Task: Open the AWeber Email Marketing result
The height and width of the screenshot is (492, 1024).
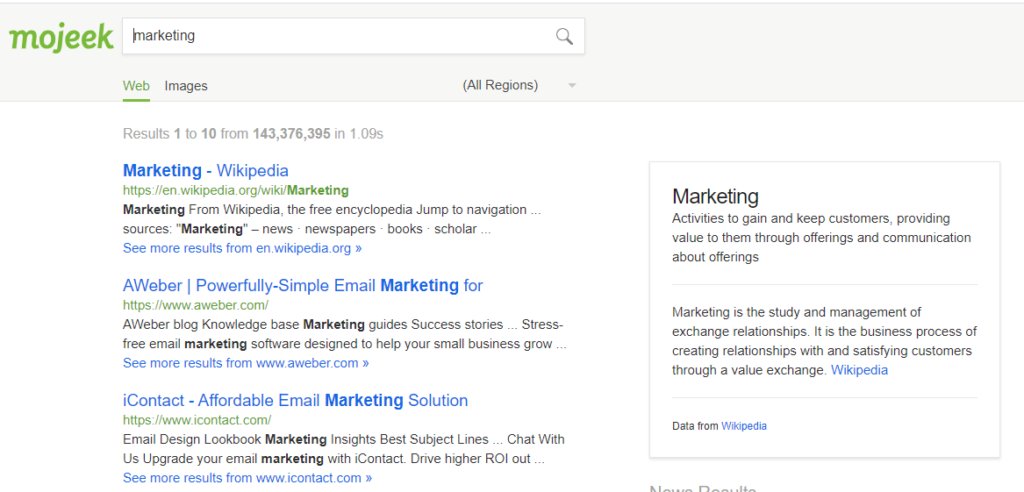Action: click(x=303, y=286)
